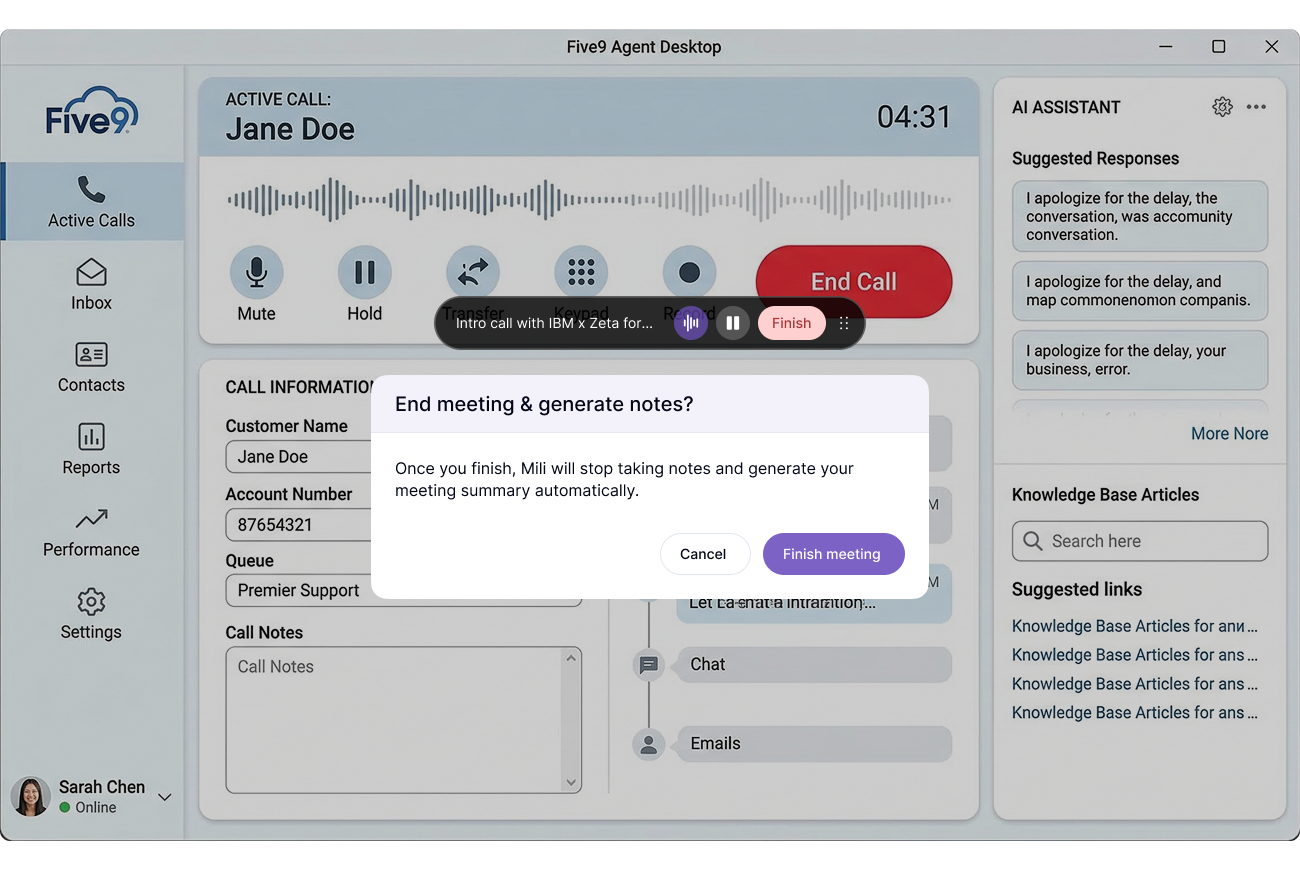Open the Keypad icon

[581, 272]
